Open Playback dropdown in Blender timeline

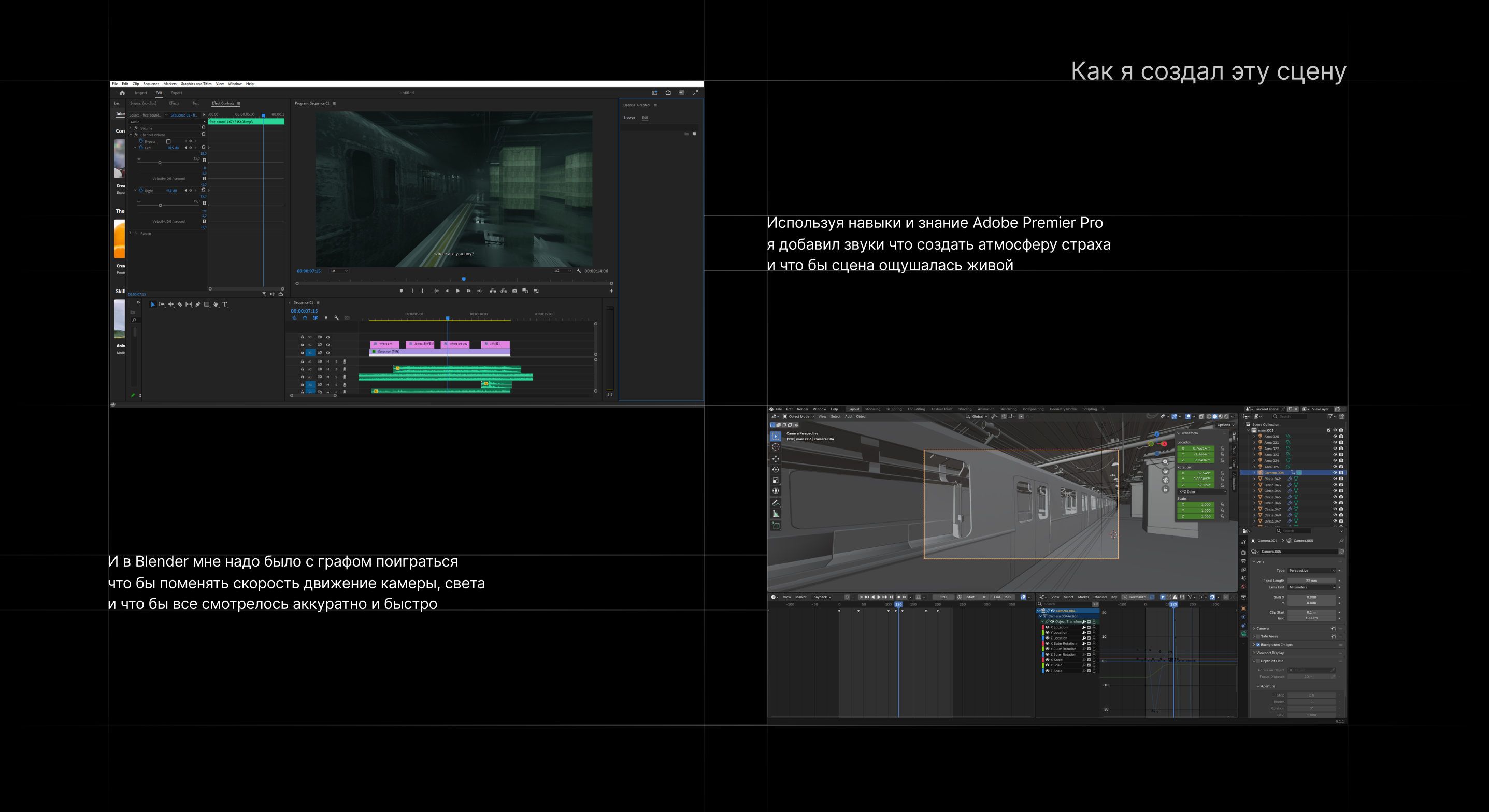821,597
